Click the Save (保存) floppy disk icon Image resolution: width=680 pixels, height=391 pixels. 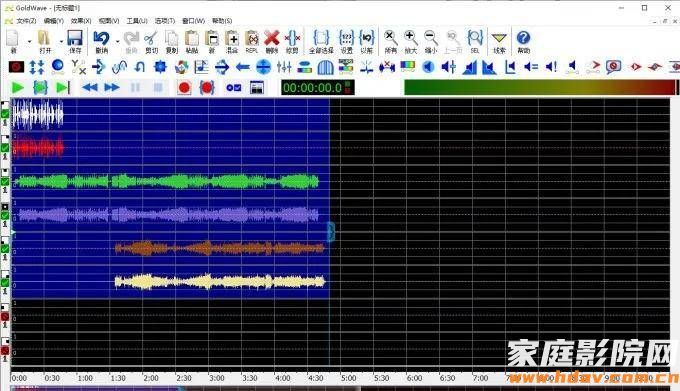75,39
